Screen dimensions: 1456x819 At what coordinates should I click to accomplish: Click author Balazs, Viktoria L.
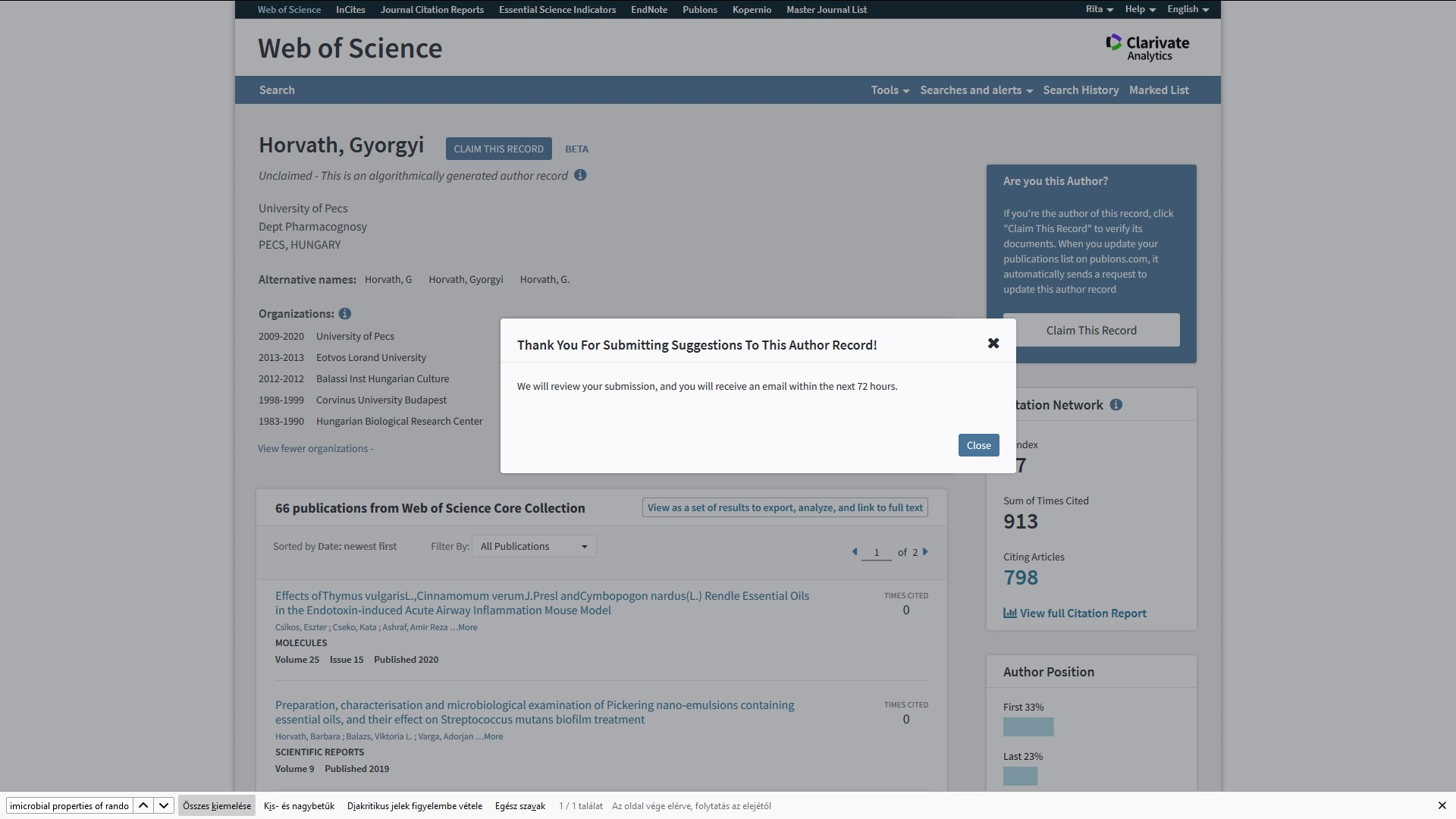pyautogui.click(x=378, y=736)
